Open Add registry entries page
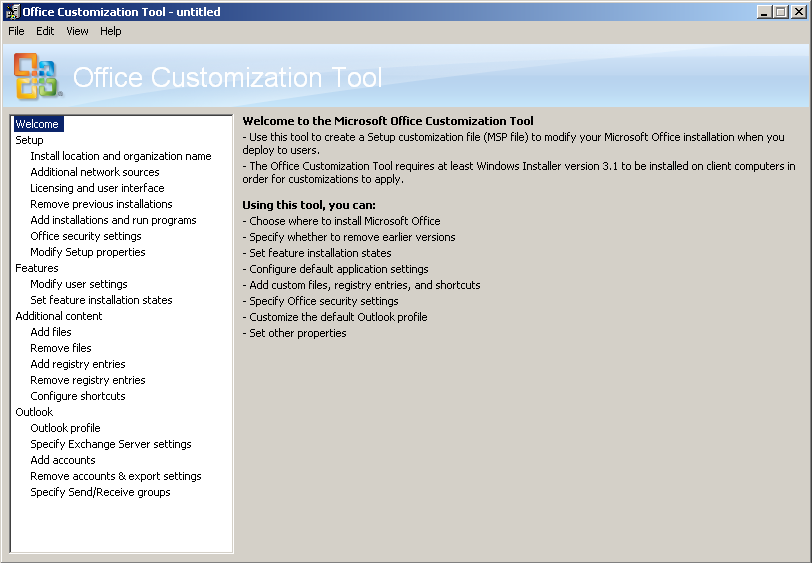This screenshot has height=563, width=812. [78, 364]
